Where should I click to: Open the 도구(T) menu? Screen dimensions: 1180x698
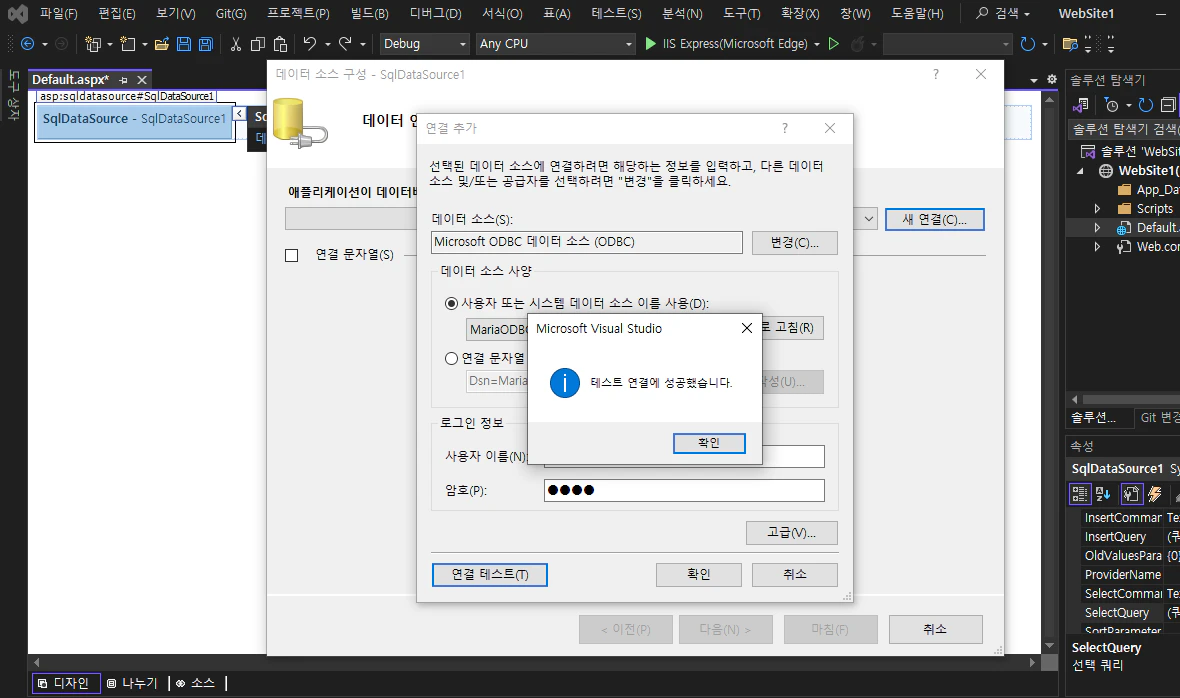coord(741,14)
